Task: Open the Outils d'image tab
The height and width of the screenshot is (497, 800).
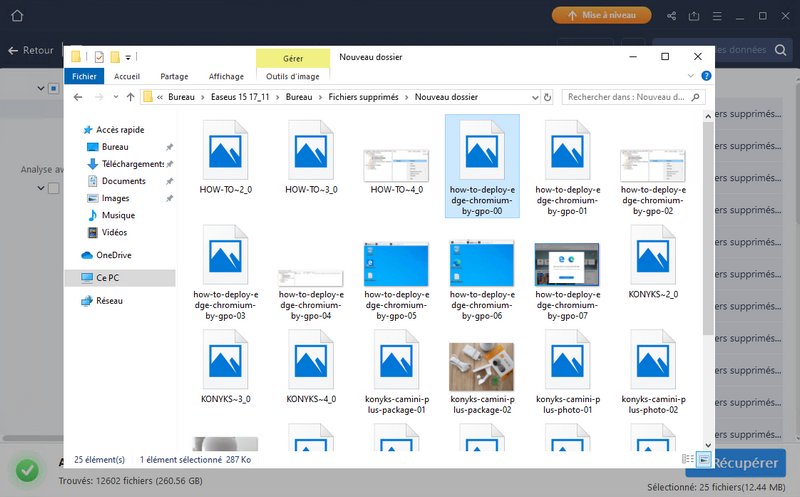Action: 293,76
